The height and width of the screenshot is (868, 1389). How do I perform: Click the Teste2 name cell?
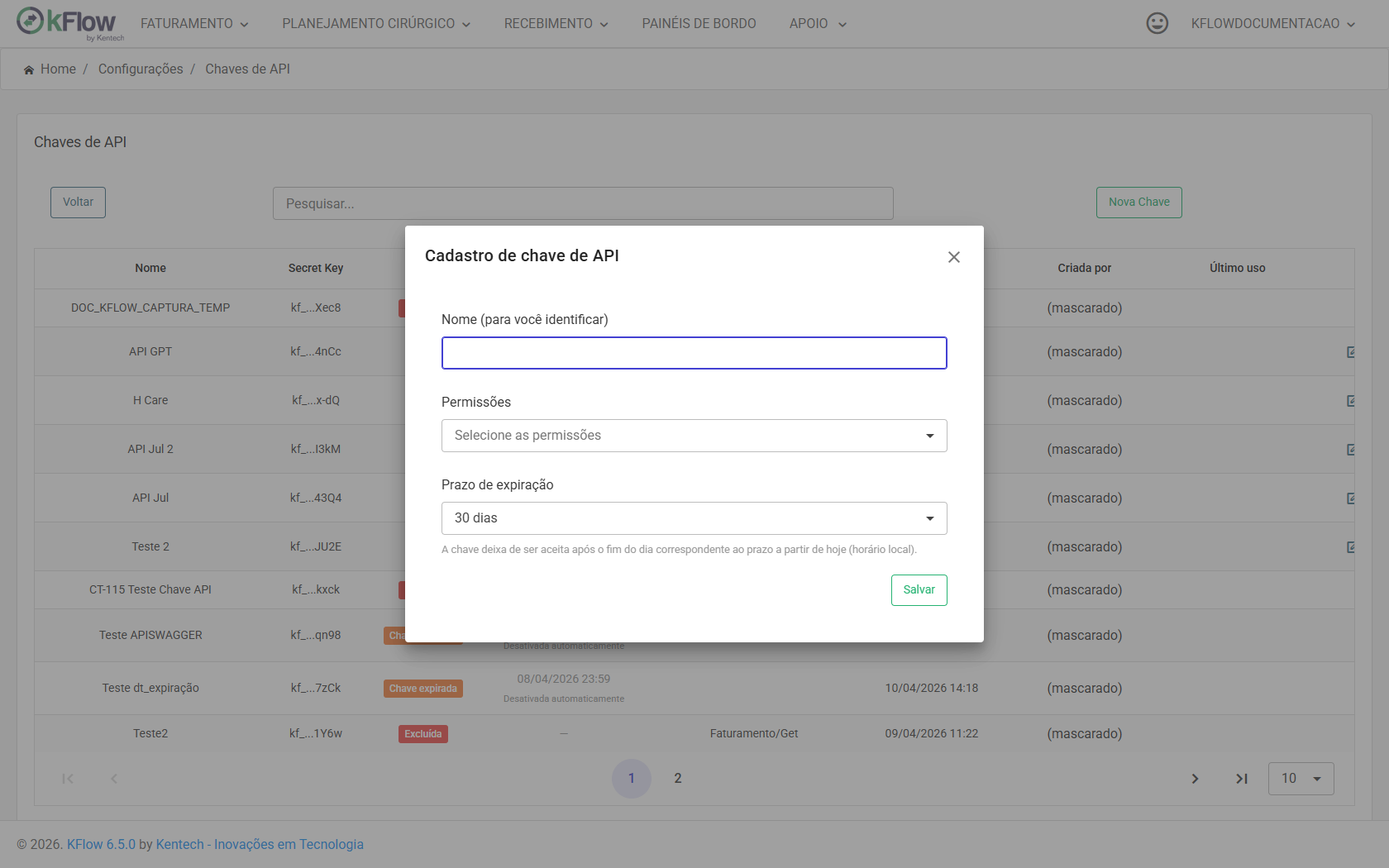click(x=150, y=733)
